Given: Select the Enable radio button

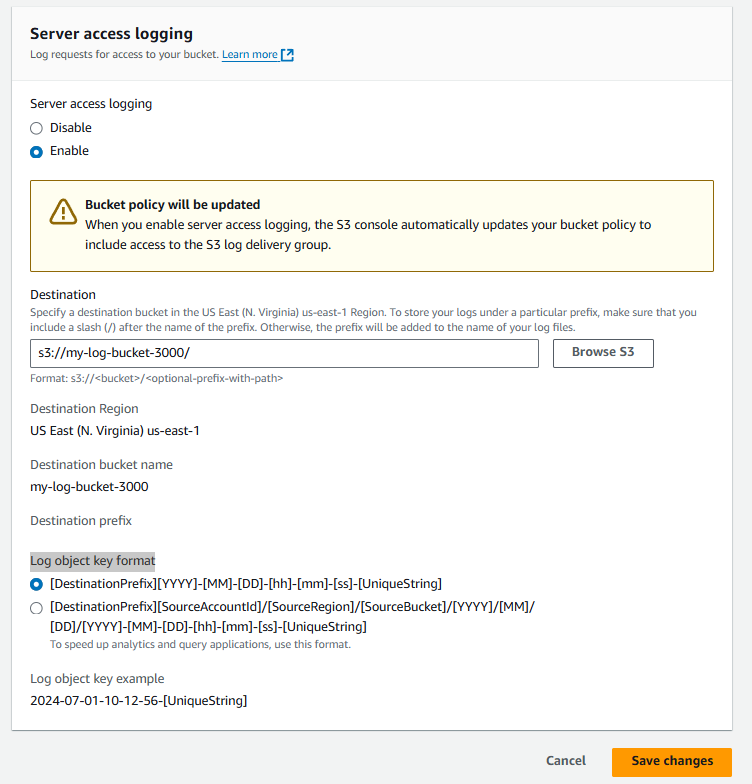Looking at the screenshot, I should [x=37, y=152].
